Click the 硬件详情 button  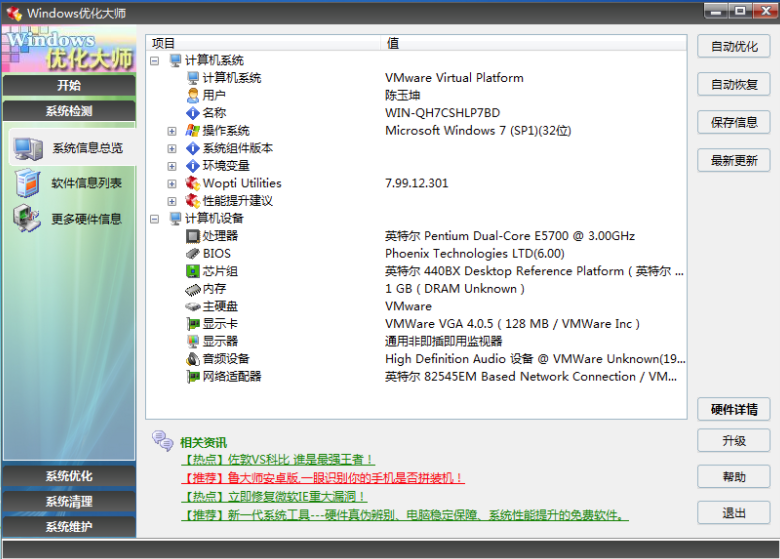pyautogui.click(x=734, y=409)
